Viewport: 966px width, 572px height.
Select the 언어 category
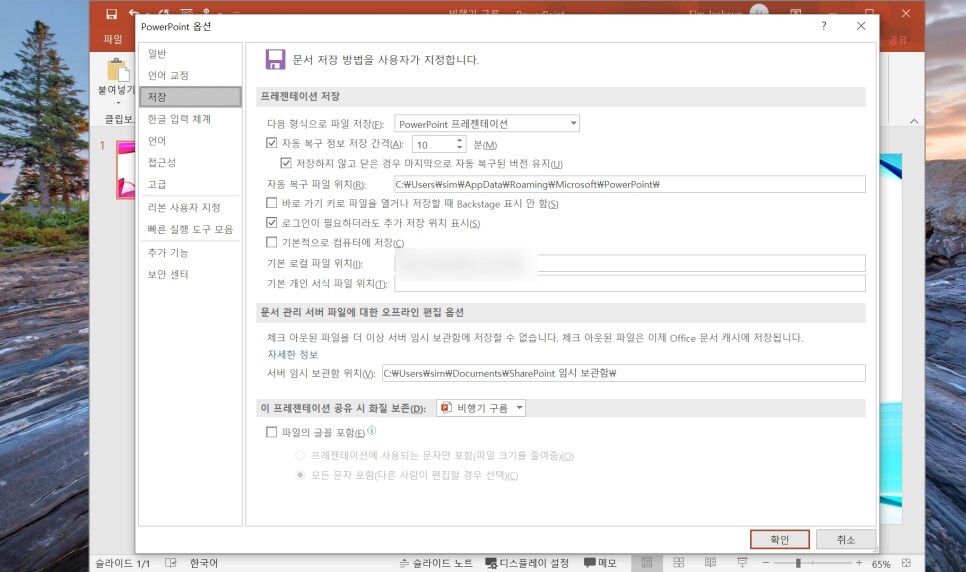click(x=190, y=141)
